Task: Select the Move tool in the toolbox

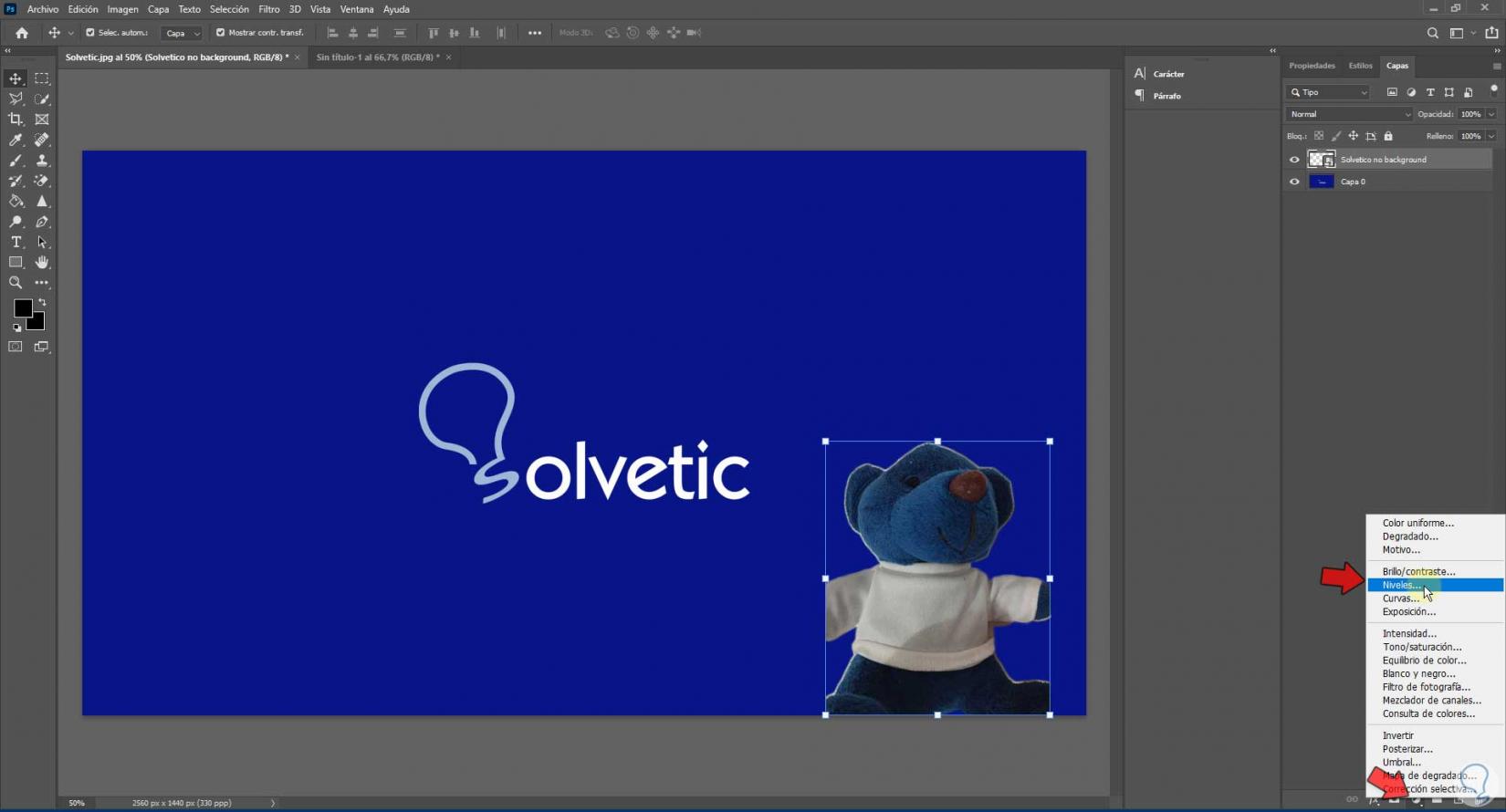Action: point(16,78)
